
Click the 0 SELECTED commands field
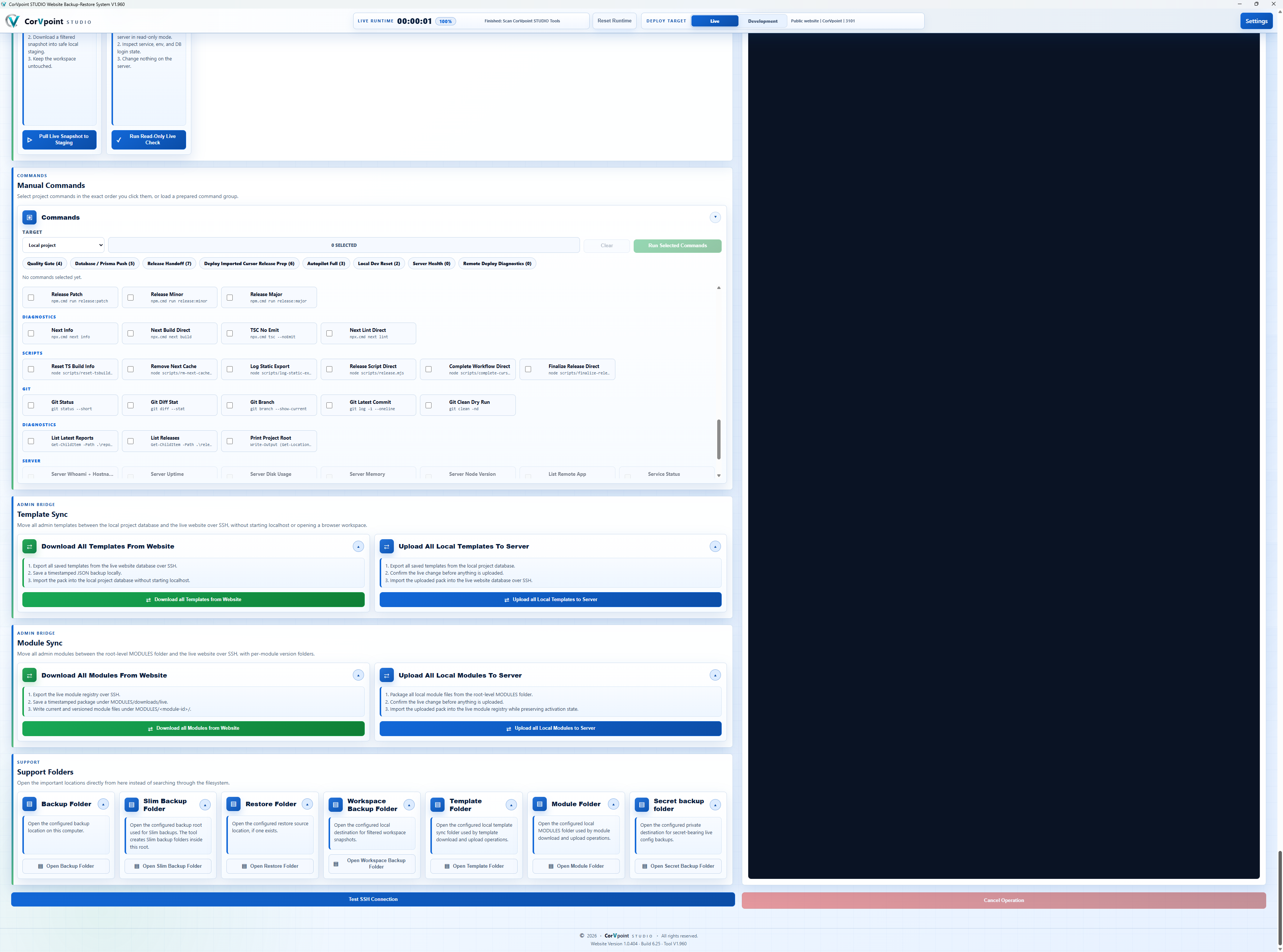point(344,245)
